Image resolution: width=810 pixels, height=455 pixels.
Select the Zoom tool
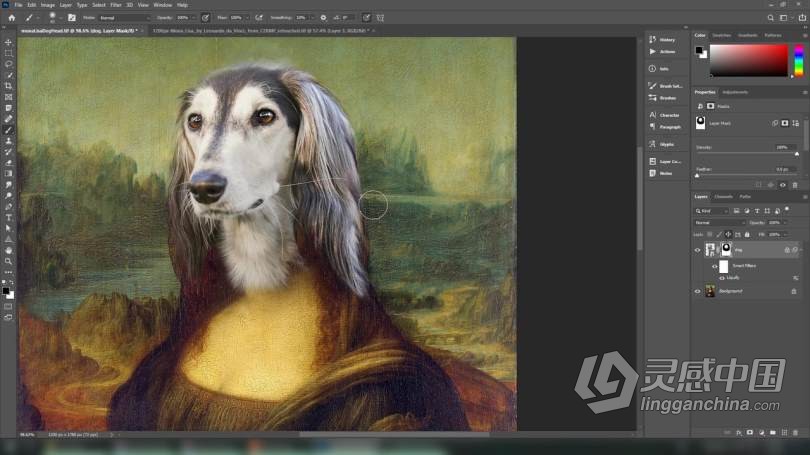[8, 261]
